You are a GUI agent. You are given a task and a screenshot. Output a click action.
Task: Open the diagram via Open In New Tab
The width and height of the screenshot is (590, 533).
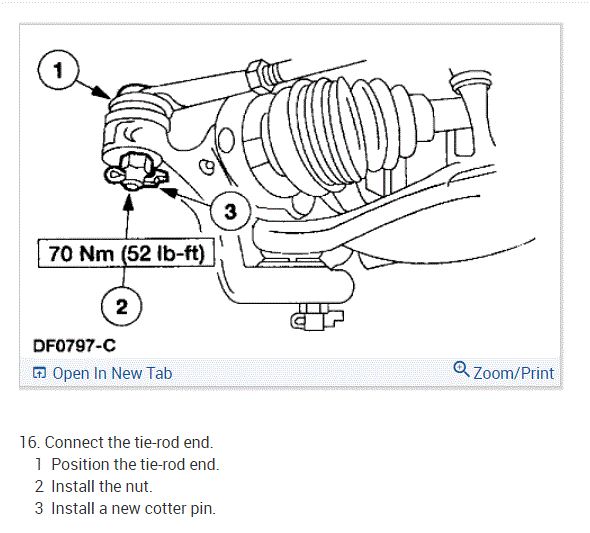click(x=112, y=374)
